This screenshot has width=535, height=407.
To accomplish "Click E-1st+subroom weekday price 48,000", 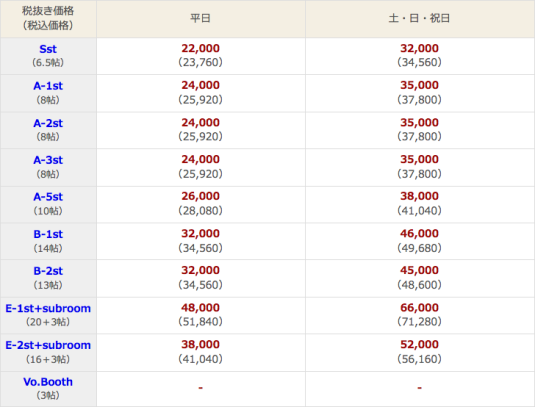I will point(201,308).
